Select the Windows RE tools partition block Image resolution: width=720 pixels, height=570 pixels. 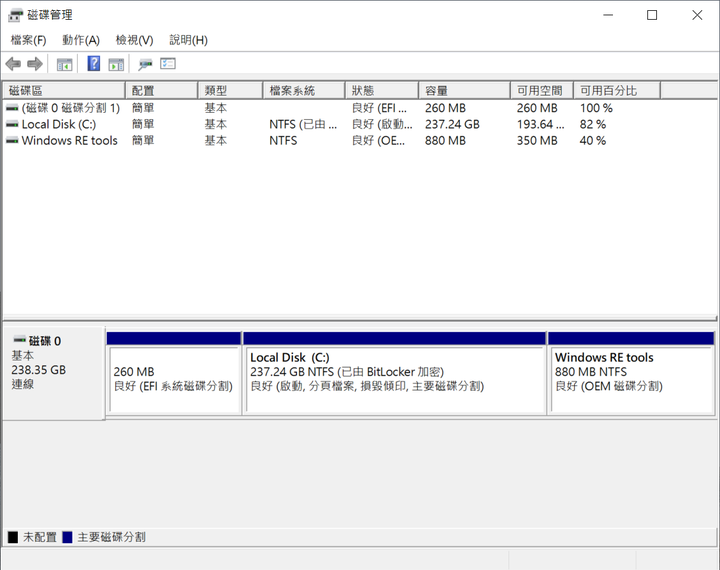[631, 373]
